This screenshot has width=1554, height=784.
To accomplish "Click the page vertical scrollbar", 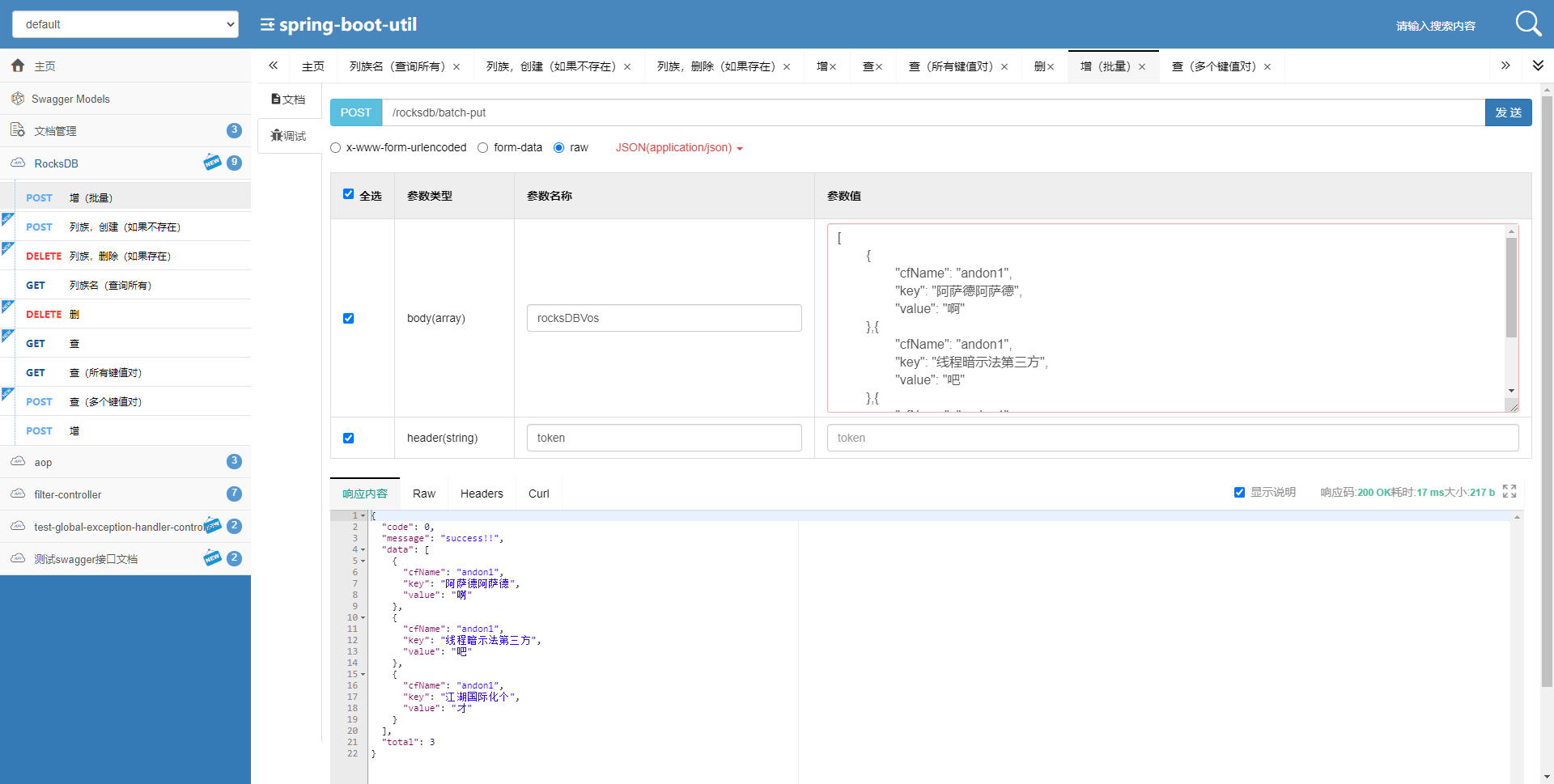I will coord(1547,392).
